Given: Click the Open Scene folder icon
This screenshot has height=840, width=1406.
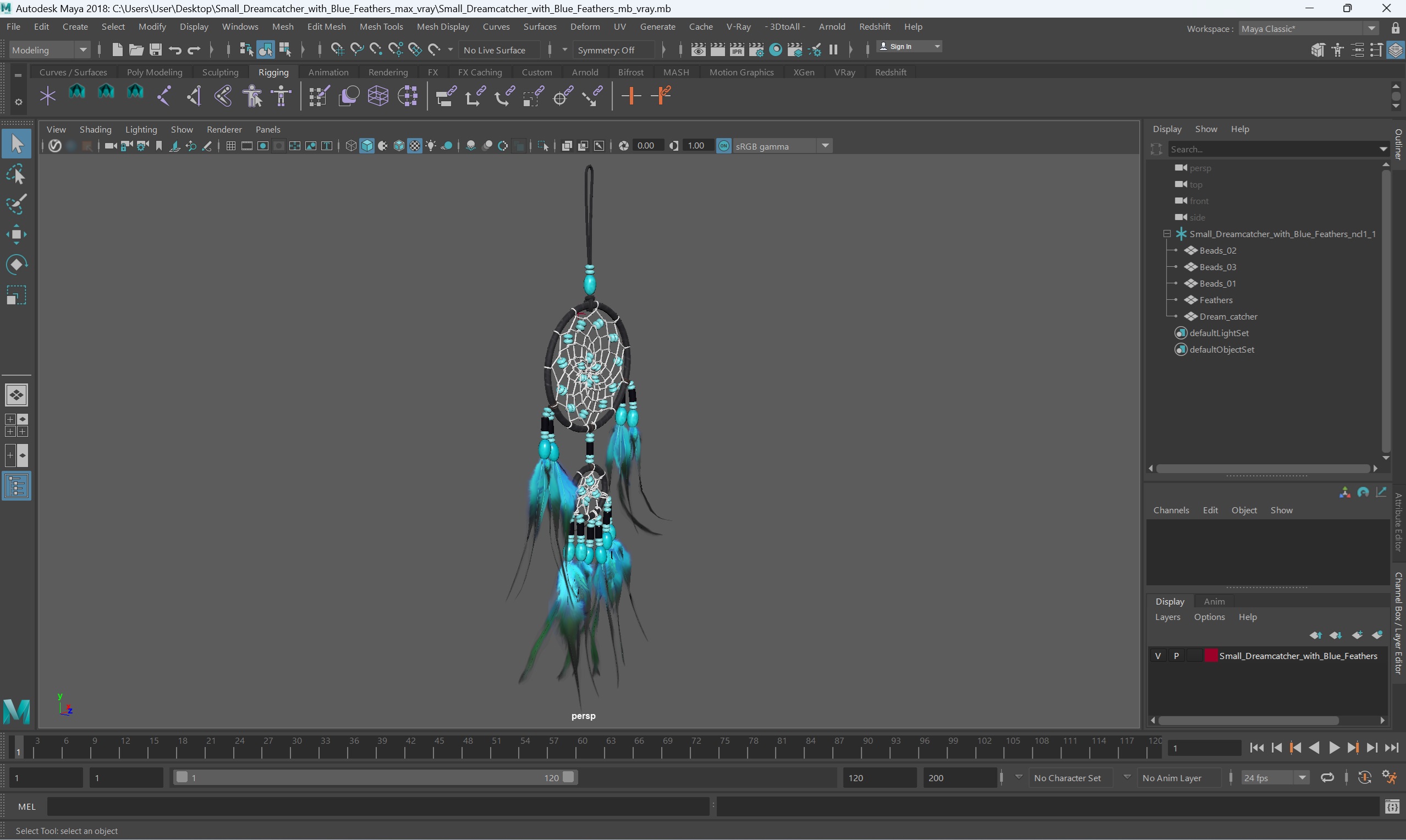Looking at the screenshot, I should tap(136, 50).
